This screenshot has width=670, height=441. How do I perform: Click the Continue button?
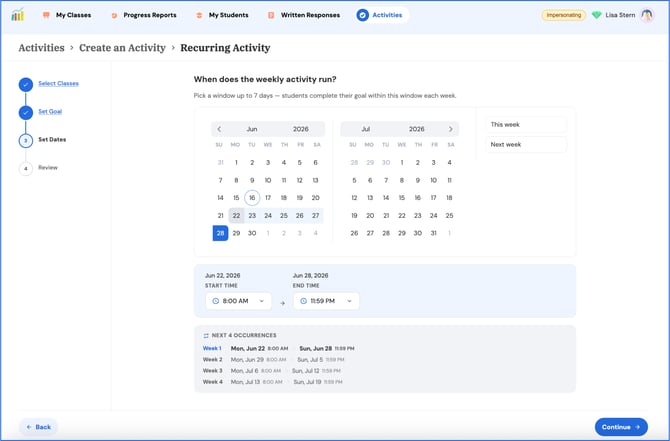pos(621,427)
